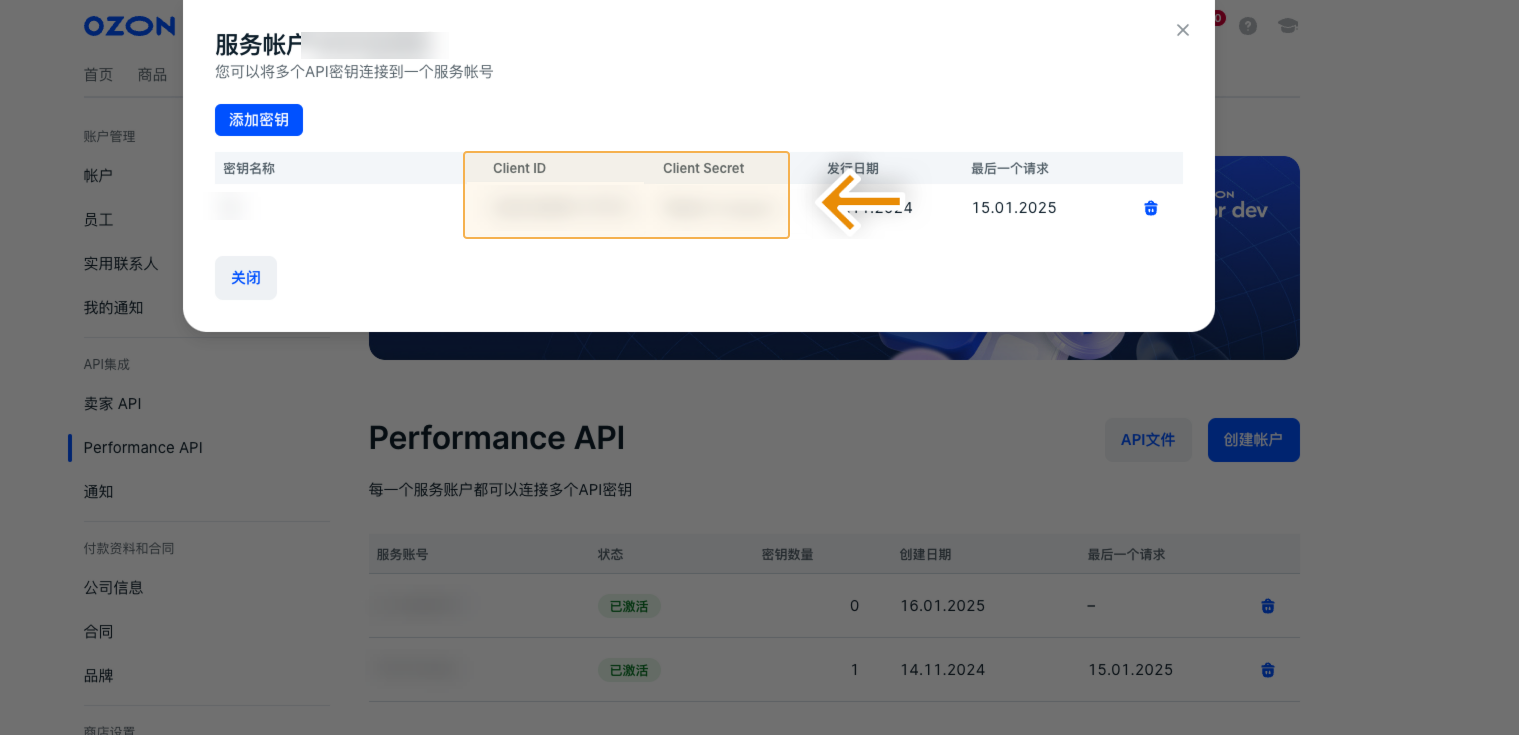Click the 已激活 status in the 14.11.2024 row
Image resolution: width=1519 pixels, height=735 pixels.
(x=629, y=670)
